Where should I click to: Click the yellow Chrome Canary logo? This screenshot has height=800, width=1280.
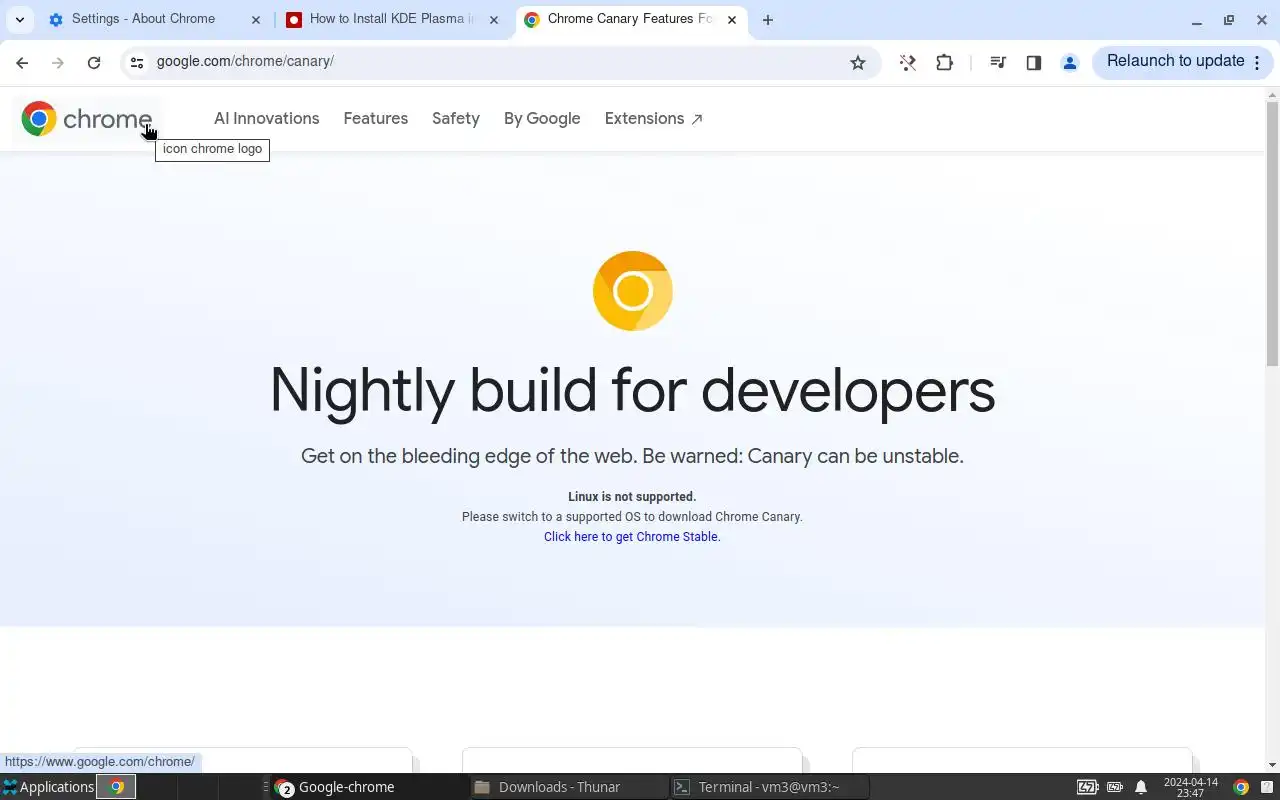[632, 291]
